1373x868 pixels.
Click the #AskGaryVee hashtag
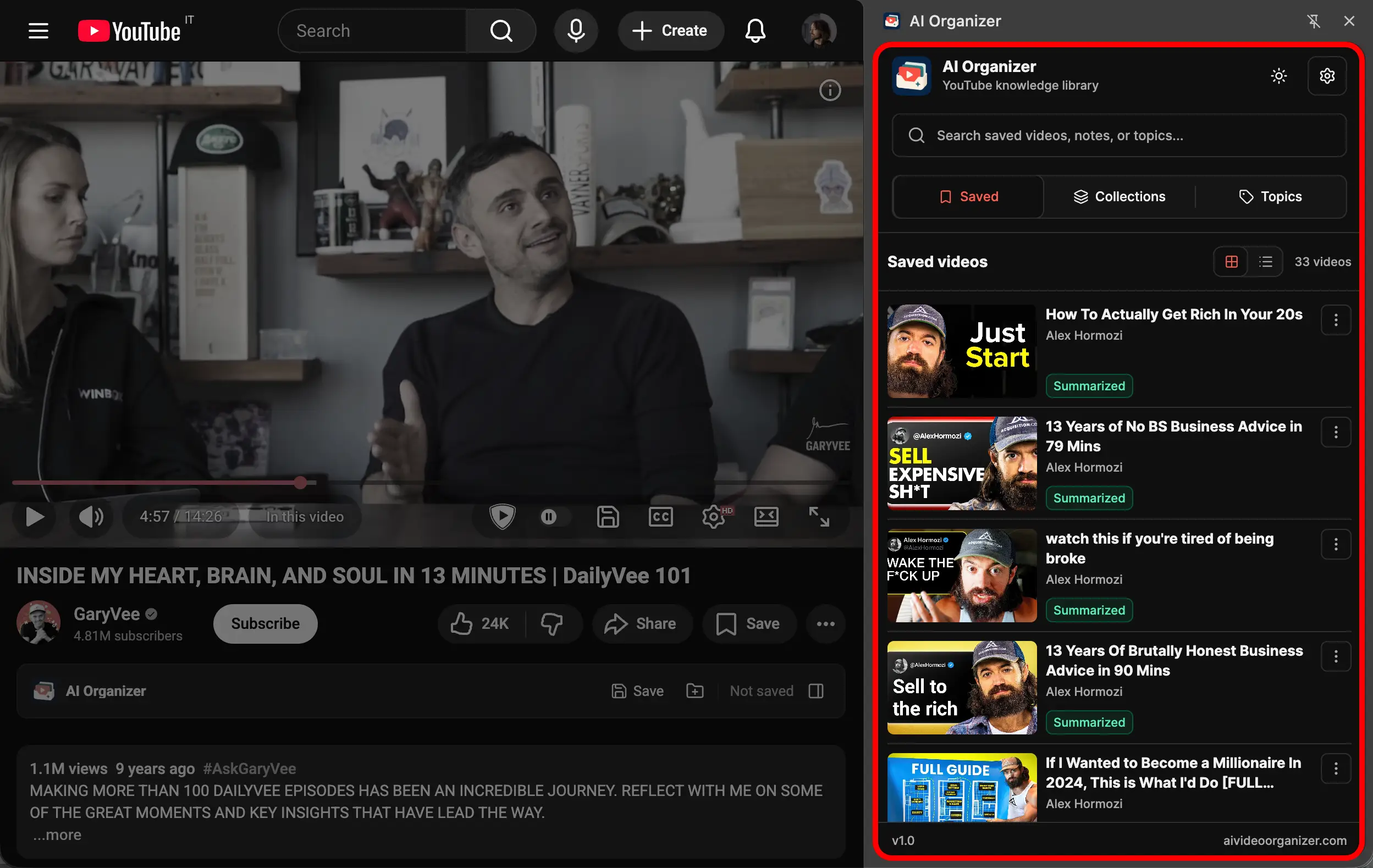[249, 769]
